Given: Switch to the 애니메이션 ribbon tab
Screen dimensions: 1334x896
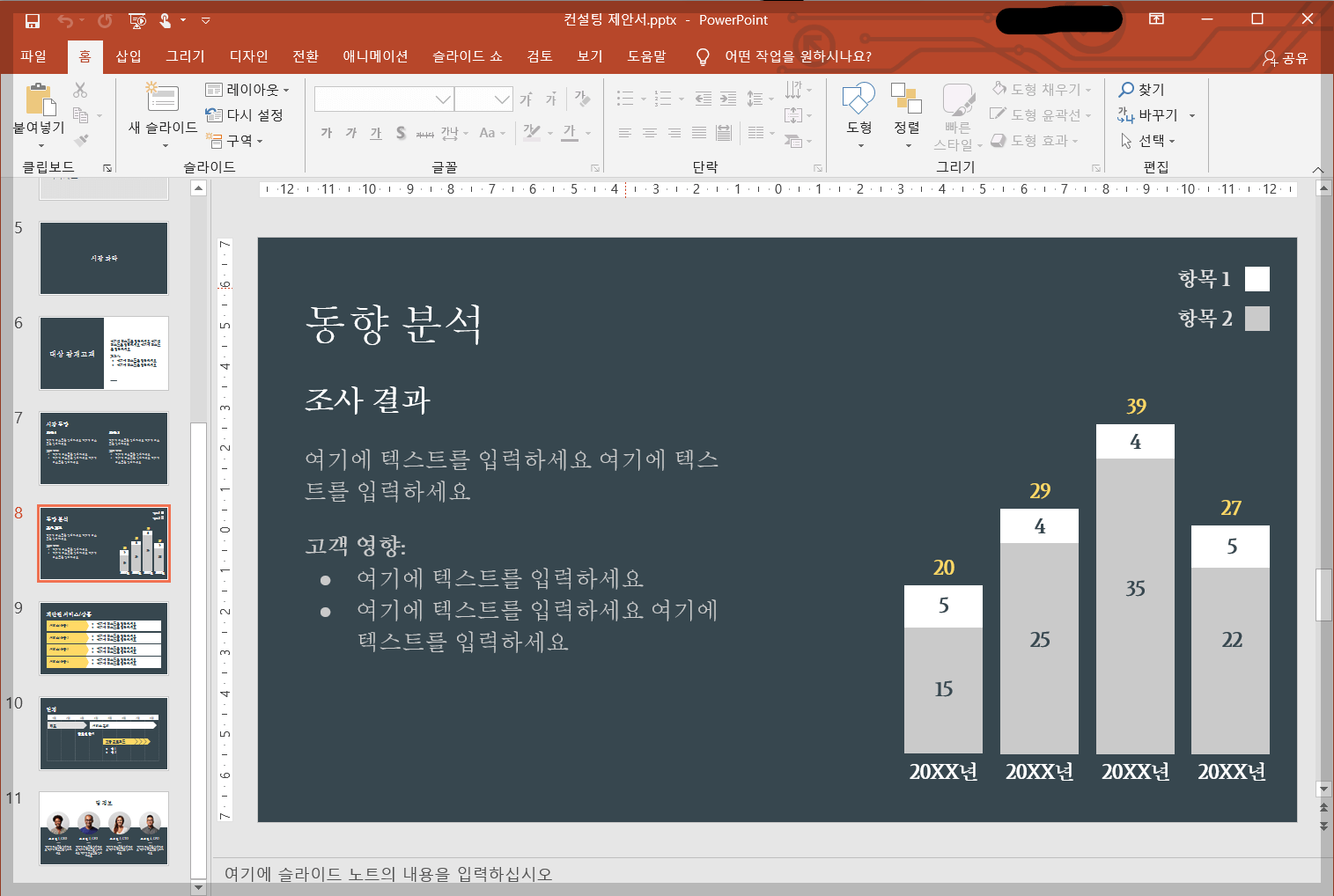Looking at the screenshot, I should click(376, 55).
